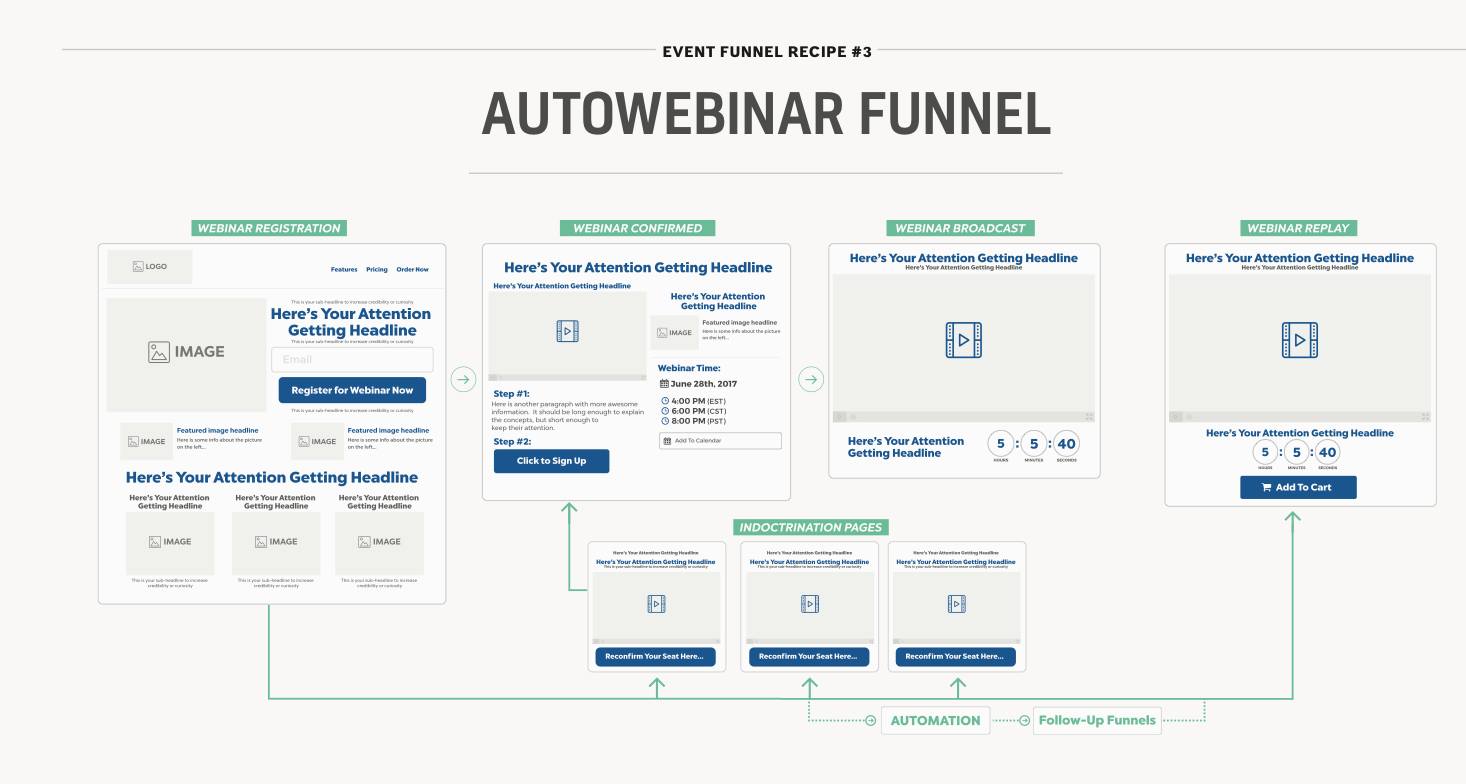Click Reconfirm Your Seat on middle indoctrination page
Screen dimensions: 1466x784
[x=809, y=657]
